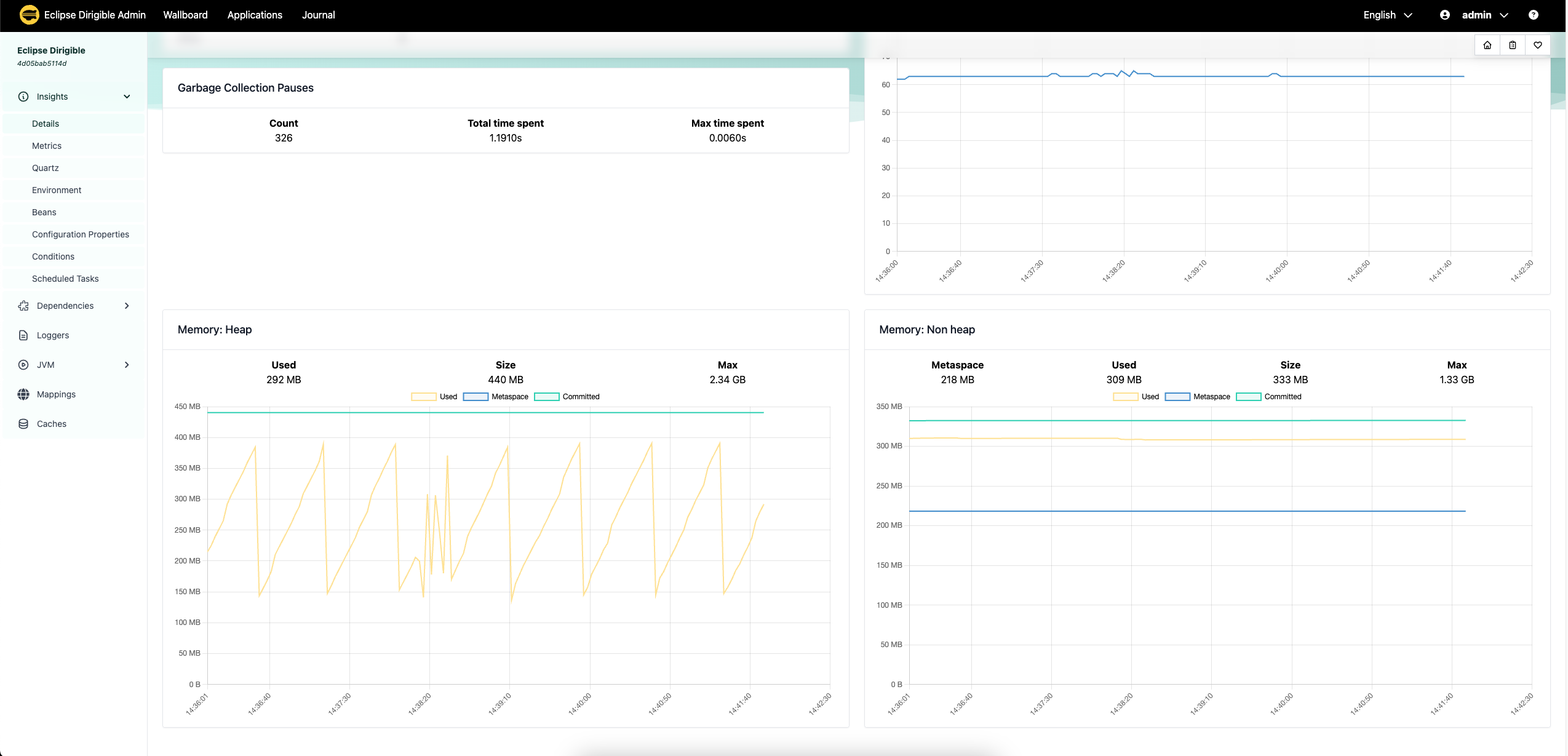Toggle Used series in Heap chart legend
1568x756 pixels.
(x=434, y=397)
